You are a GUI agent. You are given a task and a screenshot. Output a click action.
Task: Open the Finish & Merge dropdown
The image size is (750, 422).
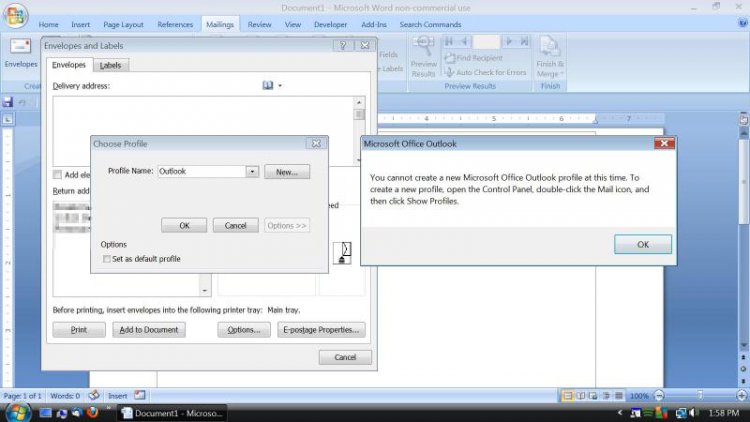(550, 56)
